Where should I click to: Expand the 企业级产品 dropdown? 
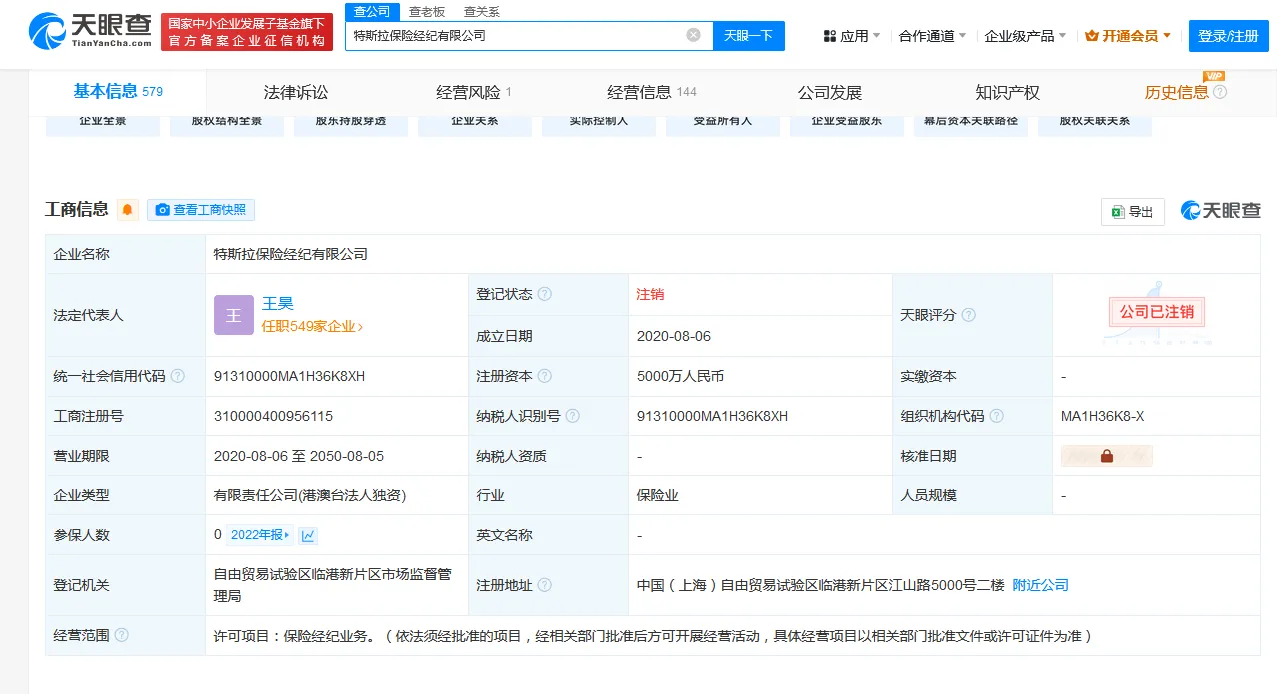1025,36
